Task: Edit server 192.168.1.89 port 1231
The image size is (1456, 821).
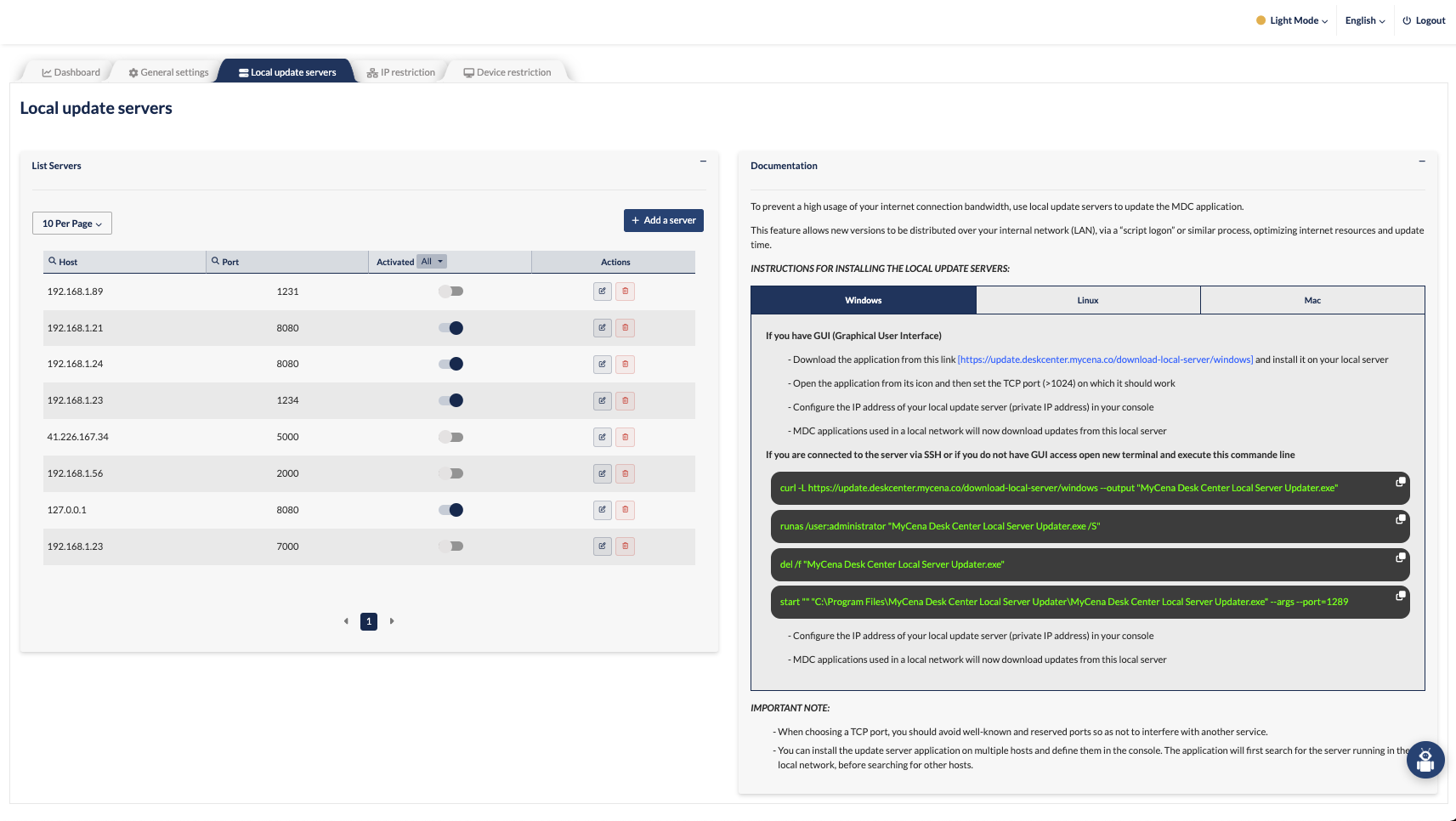Action: 603,292
